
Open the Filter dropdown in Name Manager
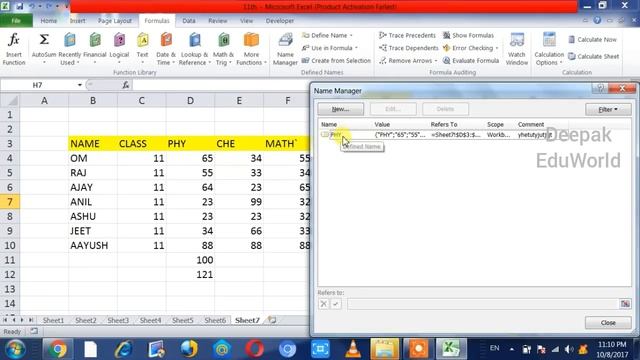point(608,109)
